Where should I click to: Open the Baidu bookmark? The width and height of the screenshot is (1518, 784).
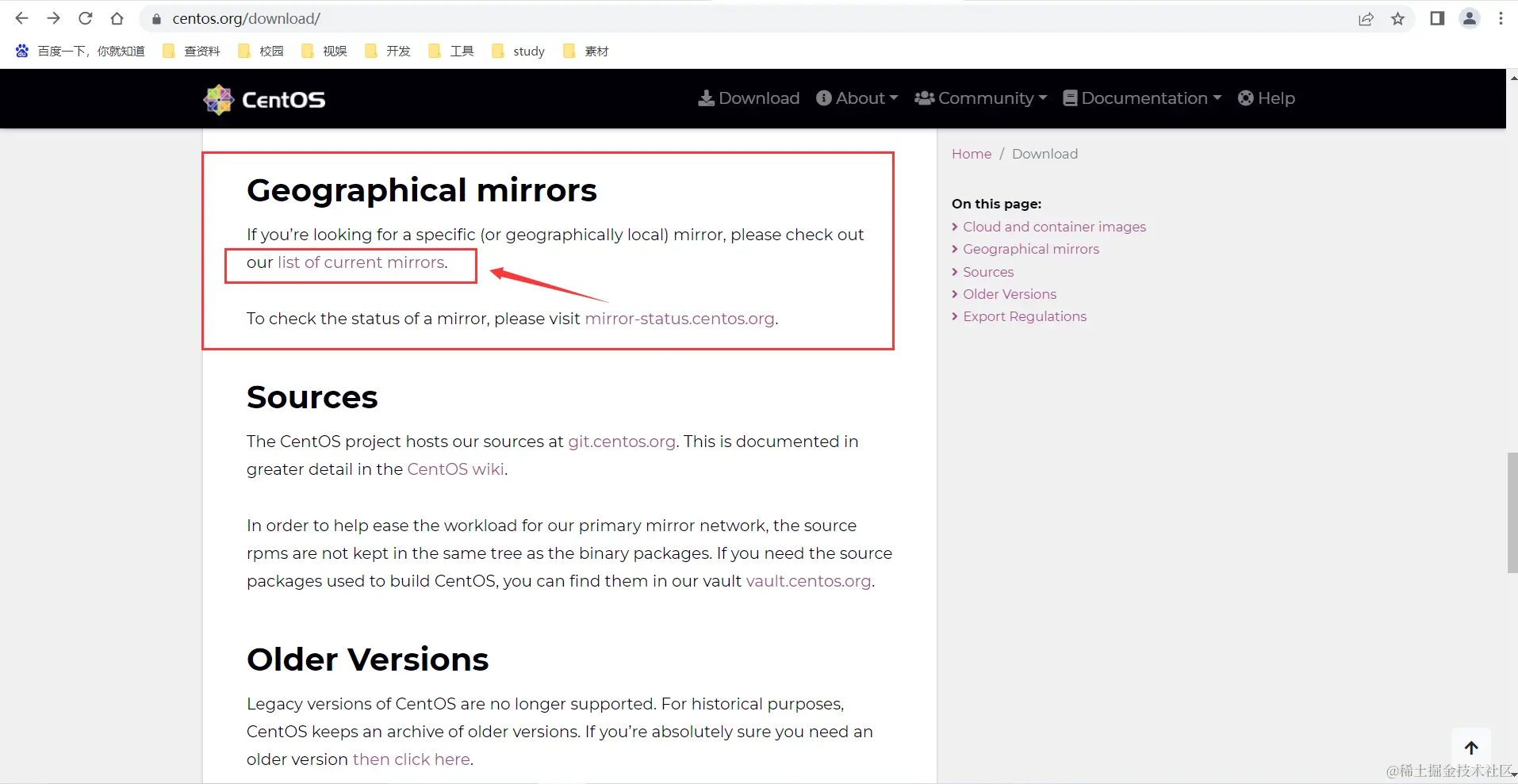(x=79, y=52)
